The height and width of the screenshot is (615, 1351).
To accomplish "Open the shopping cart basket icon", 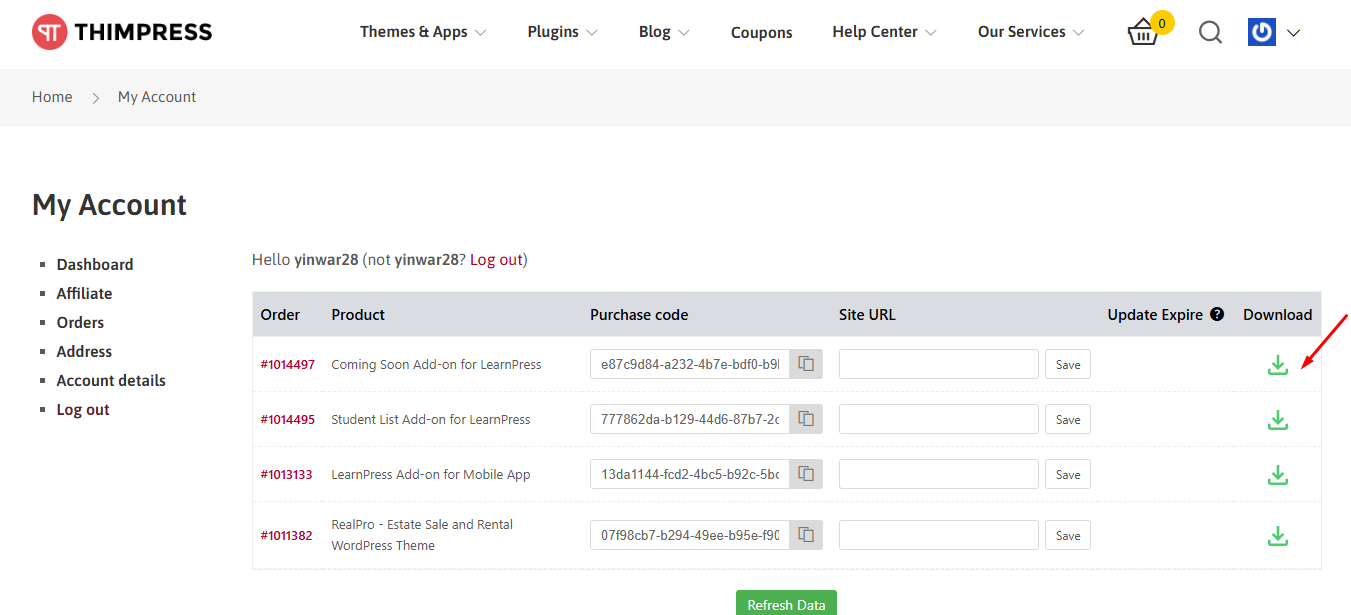I will pyautogui.click(x=1143, y=32).
